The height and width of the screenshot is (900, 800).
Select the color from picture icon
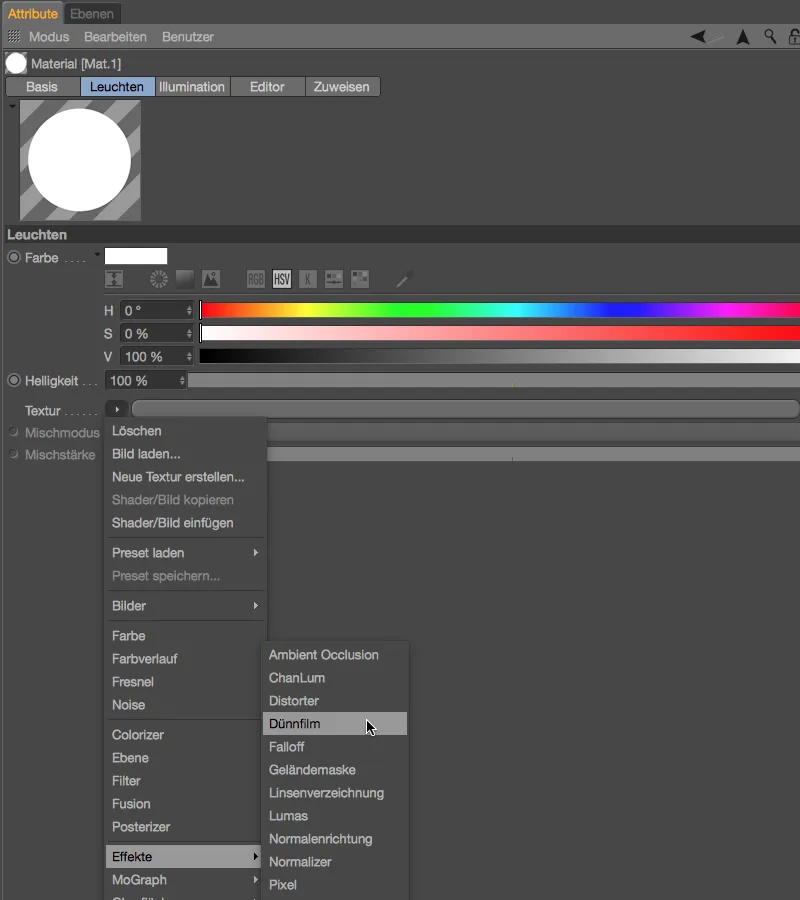click(x=211, y=280)
